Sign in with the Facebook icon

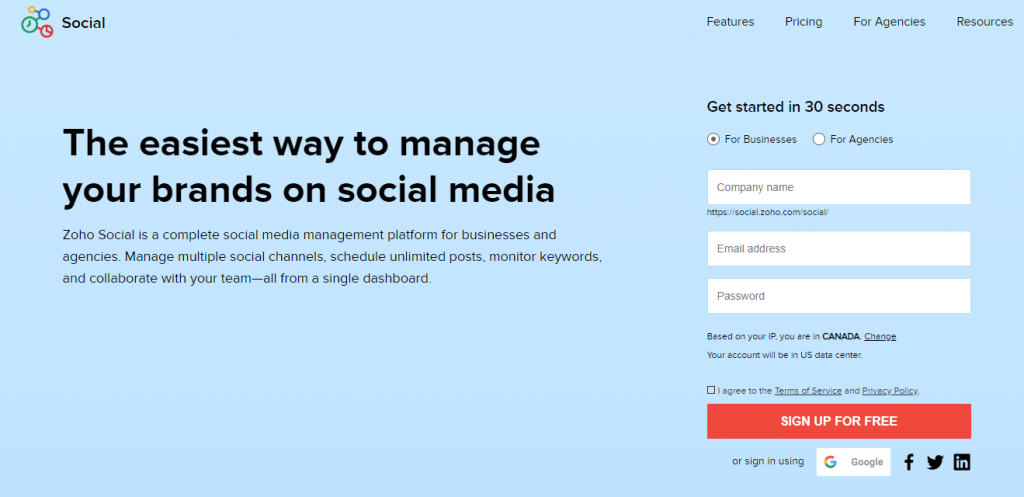908,462
